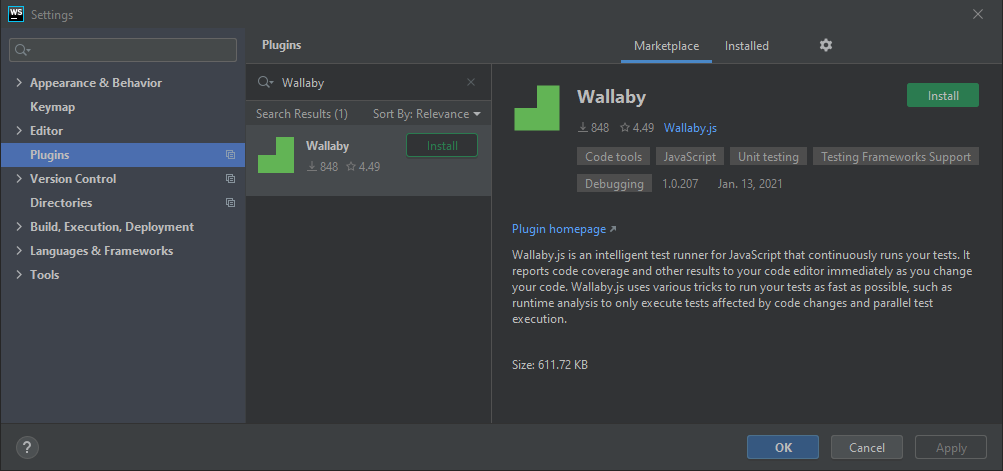The height and width of the screenshot is (471, 1003).
Task: Install Wallaby from the search results list
Action: [x=442, y=145]
